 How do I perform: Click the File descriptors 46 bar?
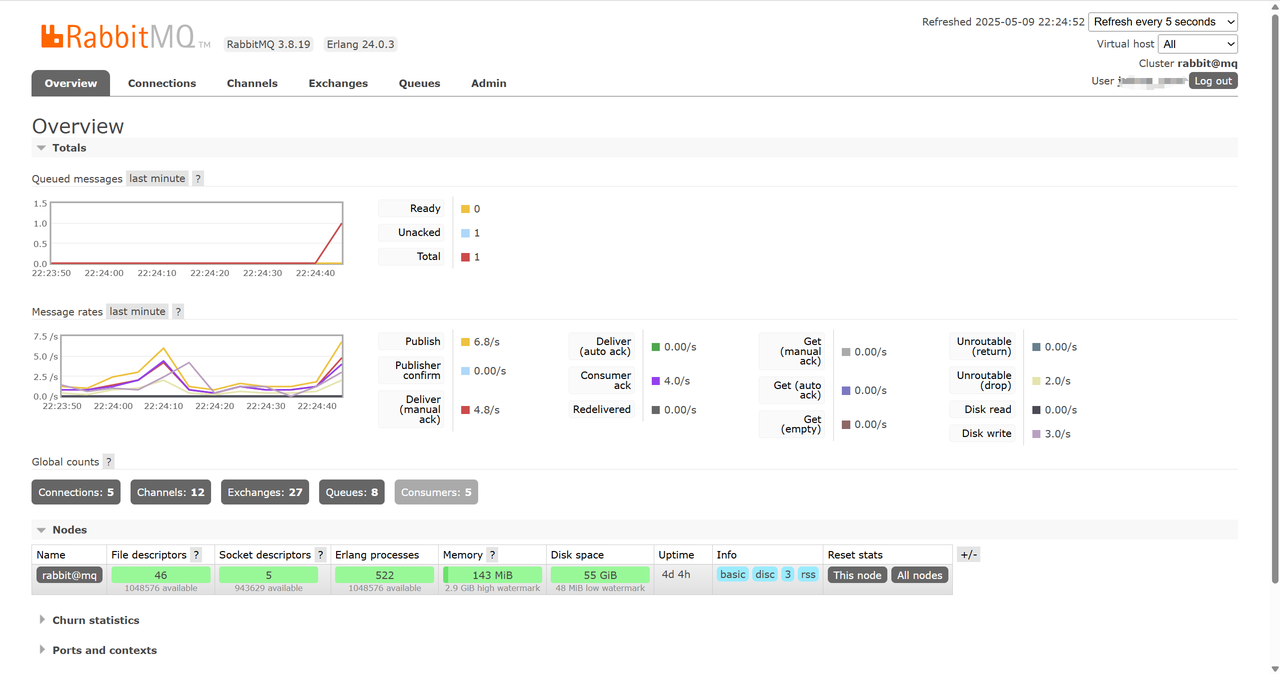(x=161, y=575)
